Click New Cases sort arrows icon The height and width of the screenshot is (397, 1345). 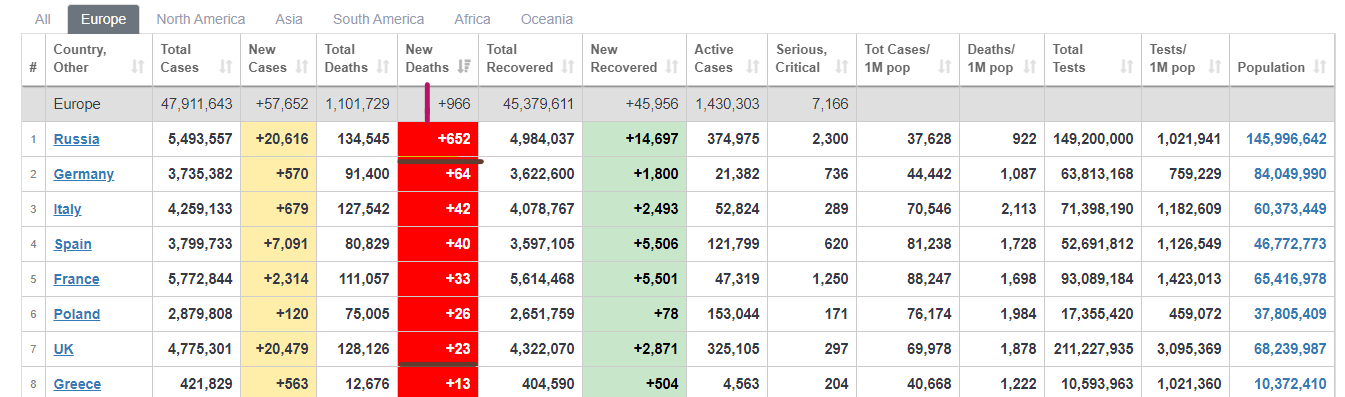coord(301,67)
